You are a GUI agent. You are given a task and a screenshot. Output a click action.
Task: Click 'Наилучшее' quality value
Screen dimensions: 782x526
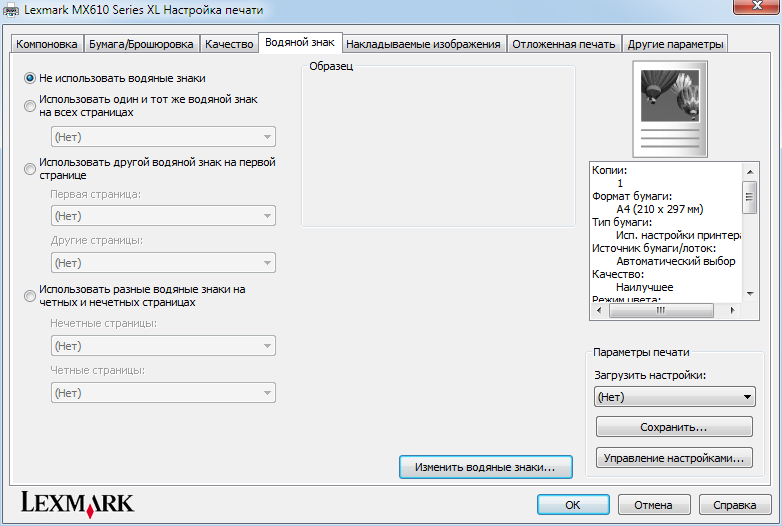[x=644, y=287]
